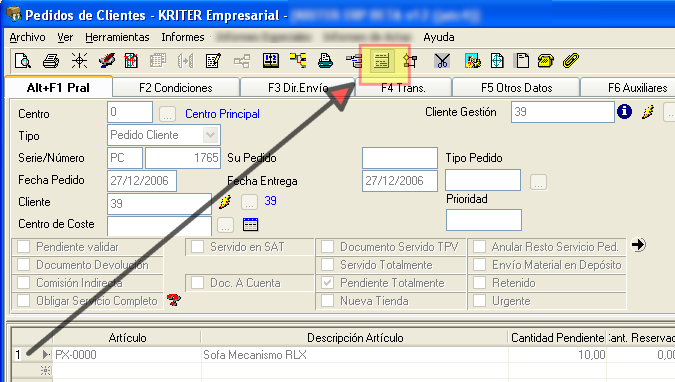Click the scissors icon in toolbar
The height and width of the screenshot is (382, 675).
click(442, 61)
